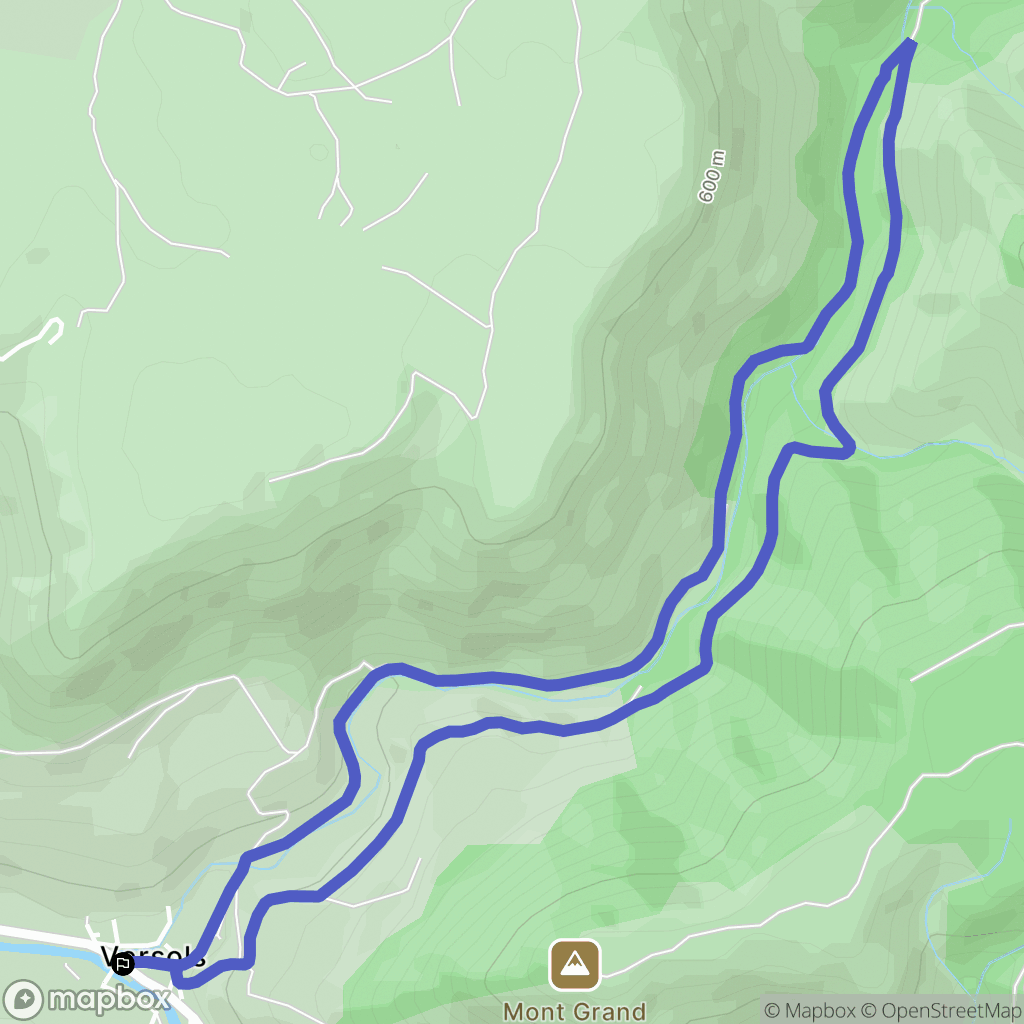Open the mapbox wordmark link

109,1000
